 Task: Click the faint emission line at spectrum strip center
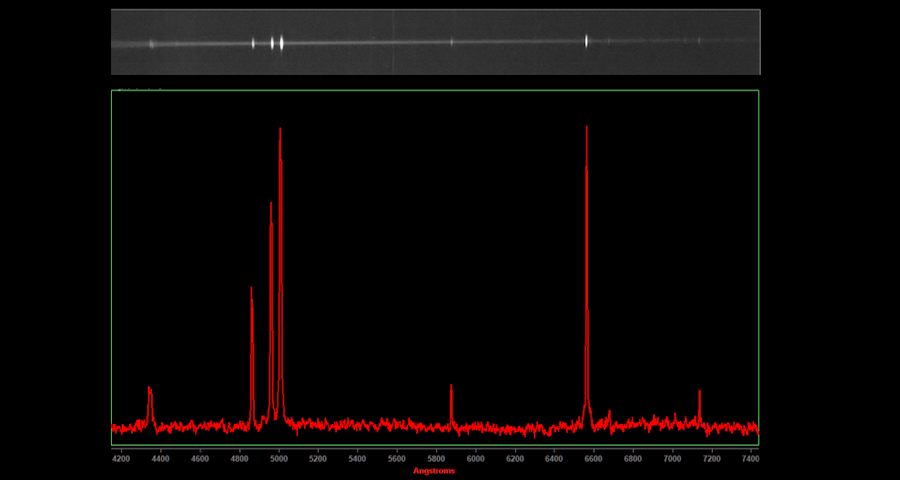tap(451, 42)
